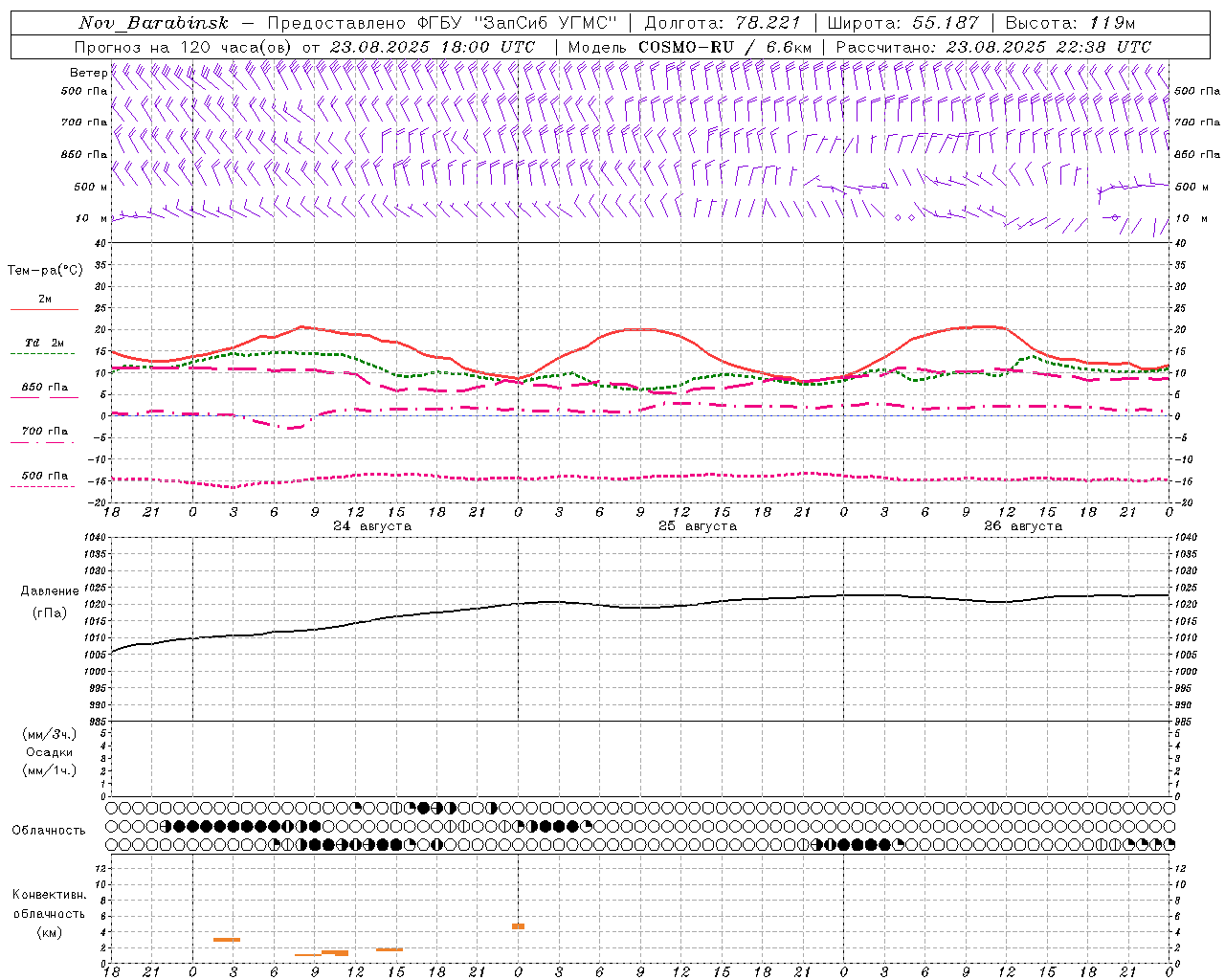1225x980 pixels.
Task: Click the Осадки precipitation label
Action: [50, 752]
